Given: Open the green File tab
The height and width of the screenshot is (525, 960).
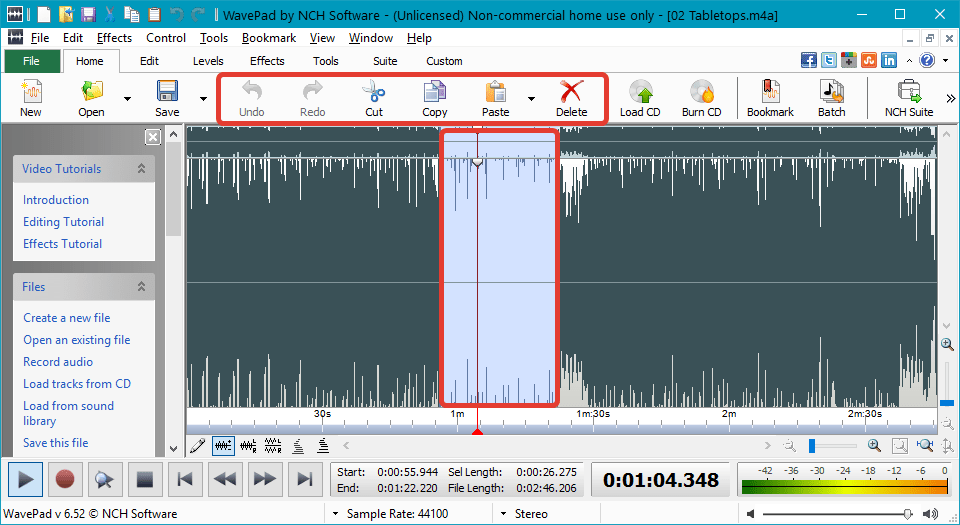Looking at the screenshot, I should (x=31, y=61).
